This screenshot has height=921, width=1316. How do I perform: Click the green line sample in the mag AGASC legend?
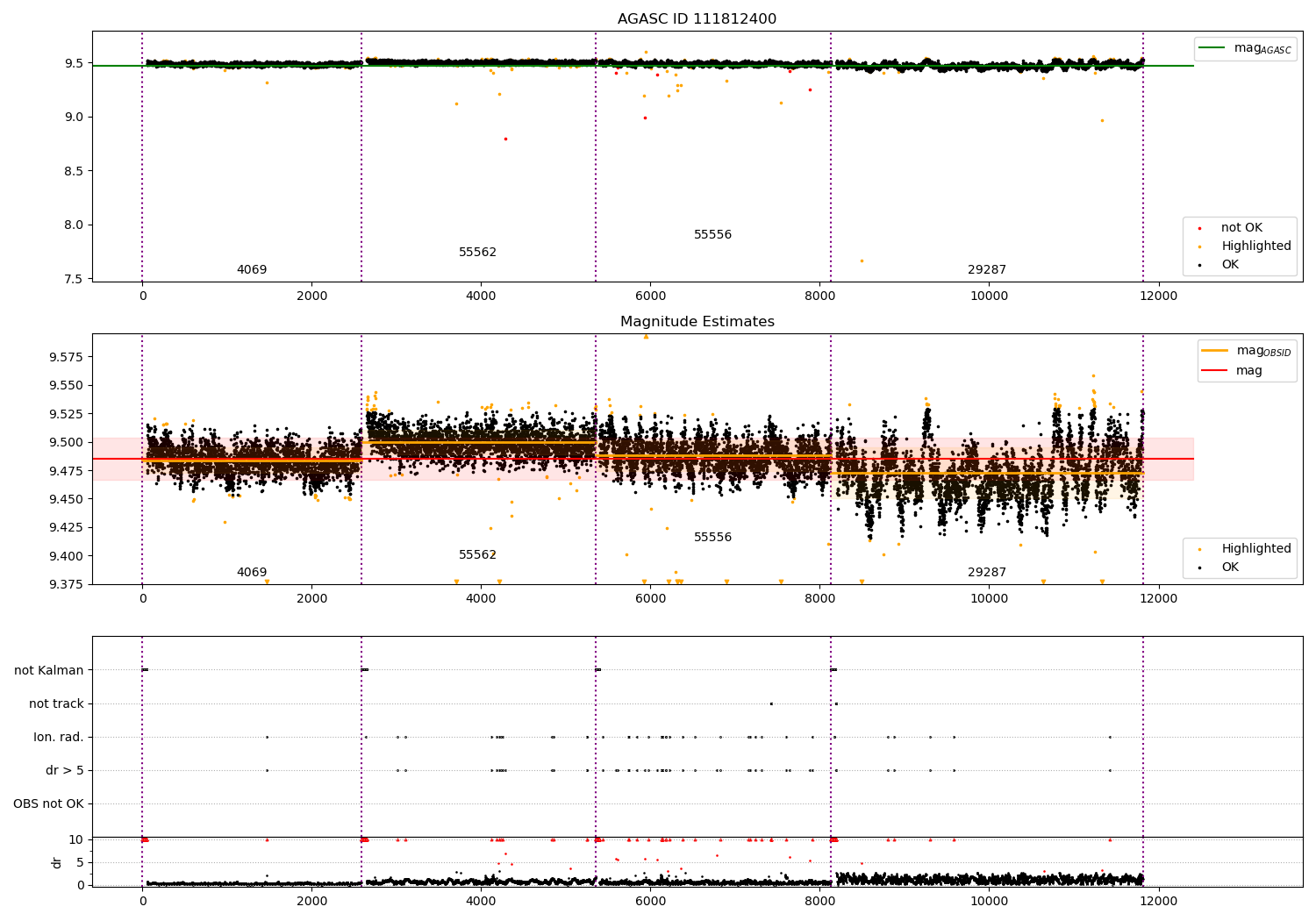point(1212,48)
